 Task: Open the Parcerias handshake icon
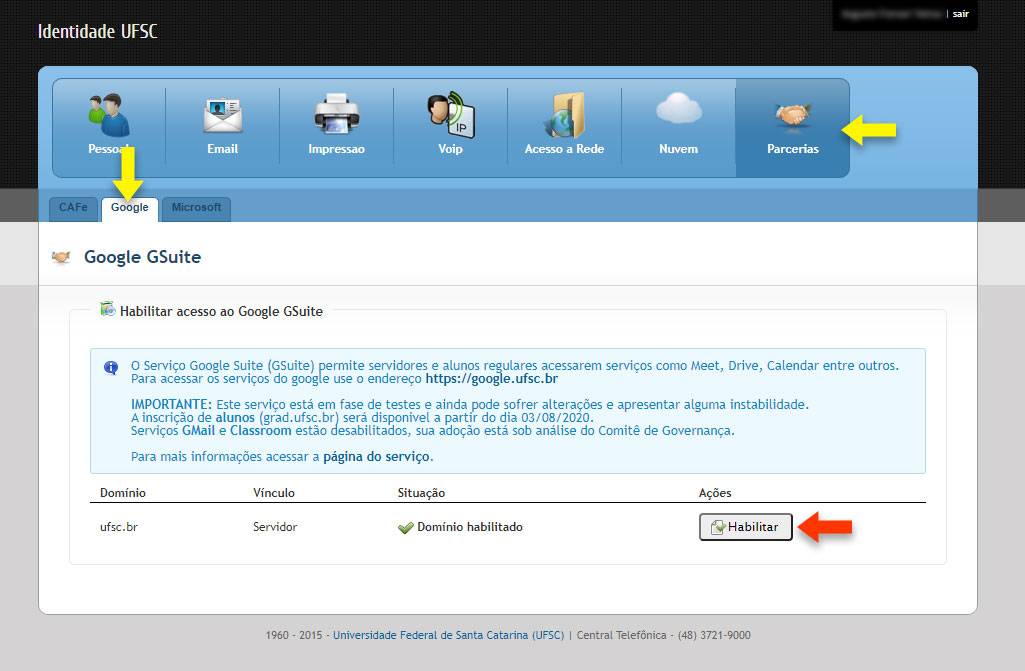click(x=793, y=115)
